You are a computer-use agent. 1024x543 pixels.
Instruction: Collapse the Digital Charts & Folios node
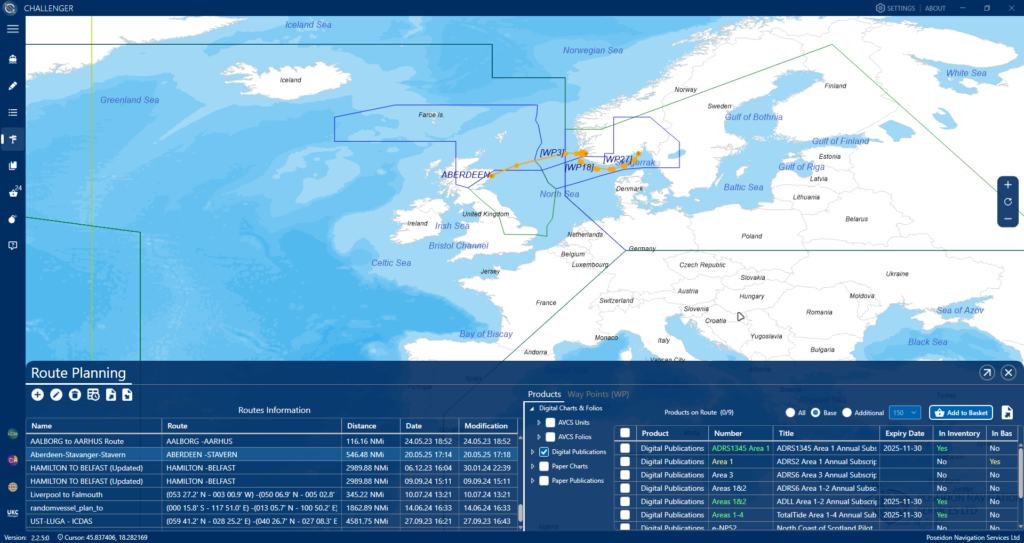click(532, 408)
